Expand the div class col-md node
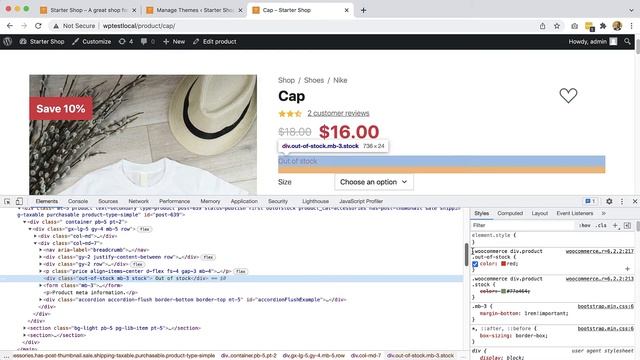The width and height of the screenshot is (640, 360). pyautogui.click(x=36, y=236)
